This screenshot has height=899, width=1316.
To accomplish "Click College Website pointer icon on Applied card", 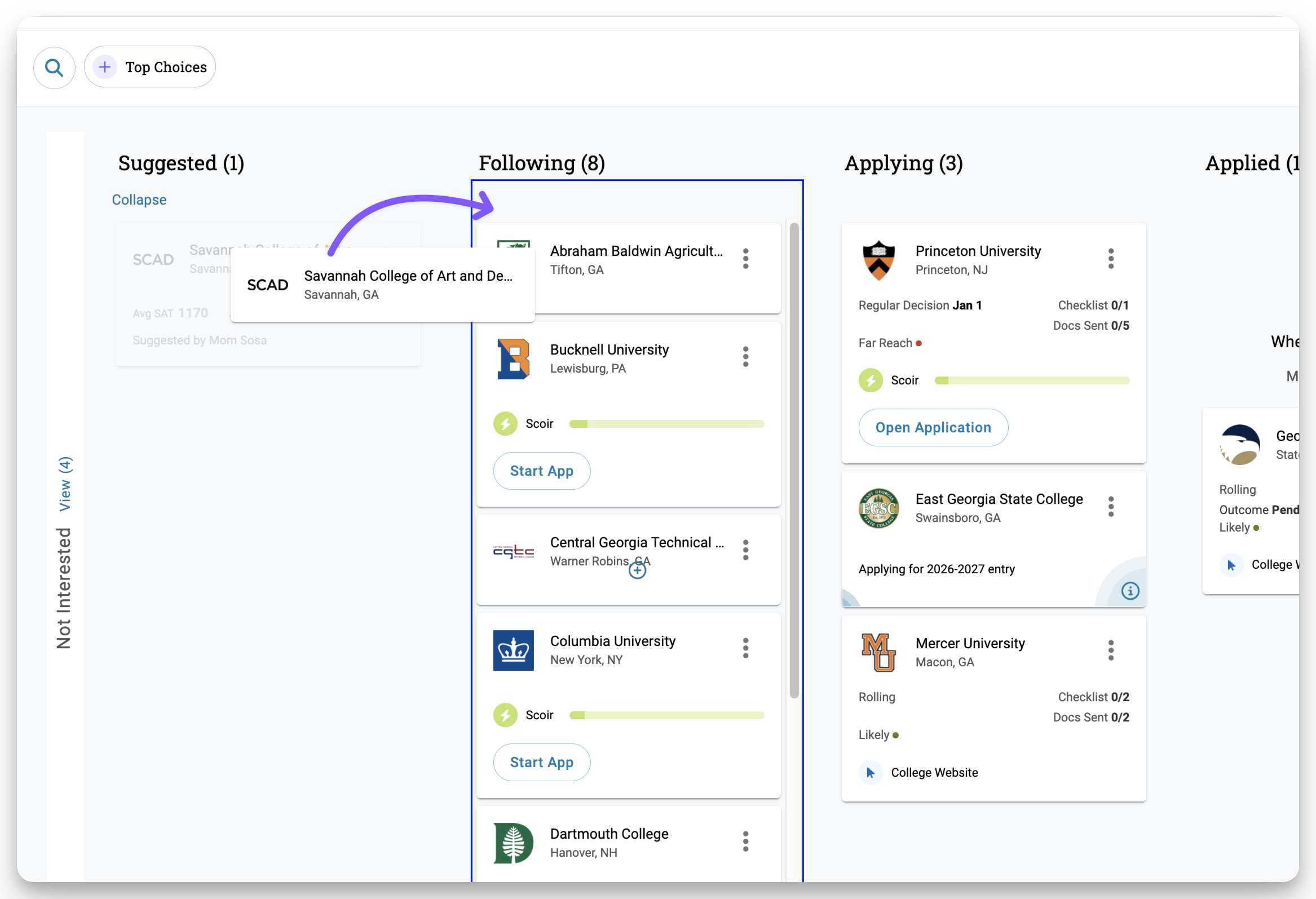I will [x=1231, y=565].
